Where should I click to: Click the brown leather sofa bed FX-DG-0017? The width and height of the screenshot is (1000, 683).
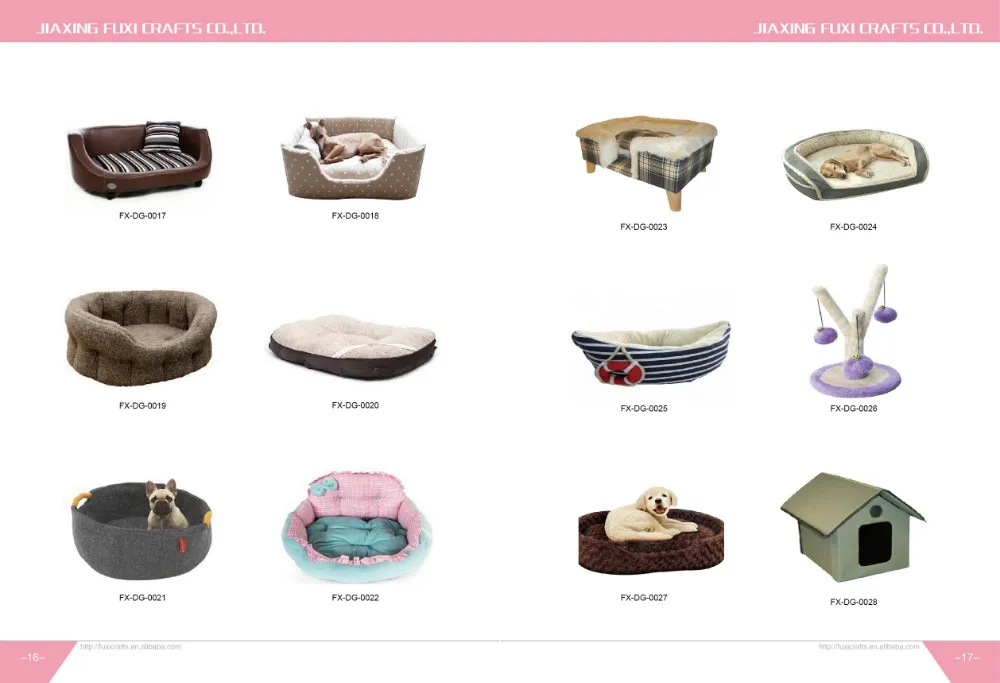pyautogui.click(x=140, y=159)
